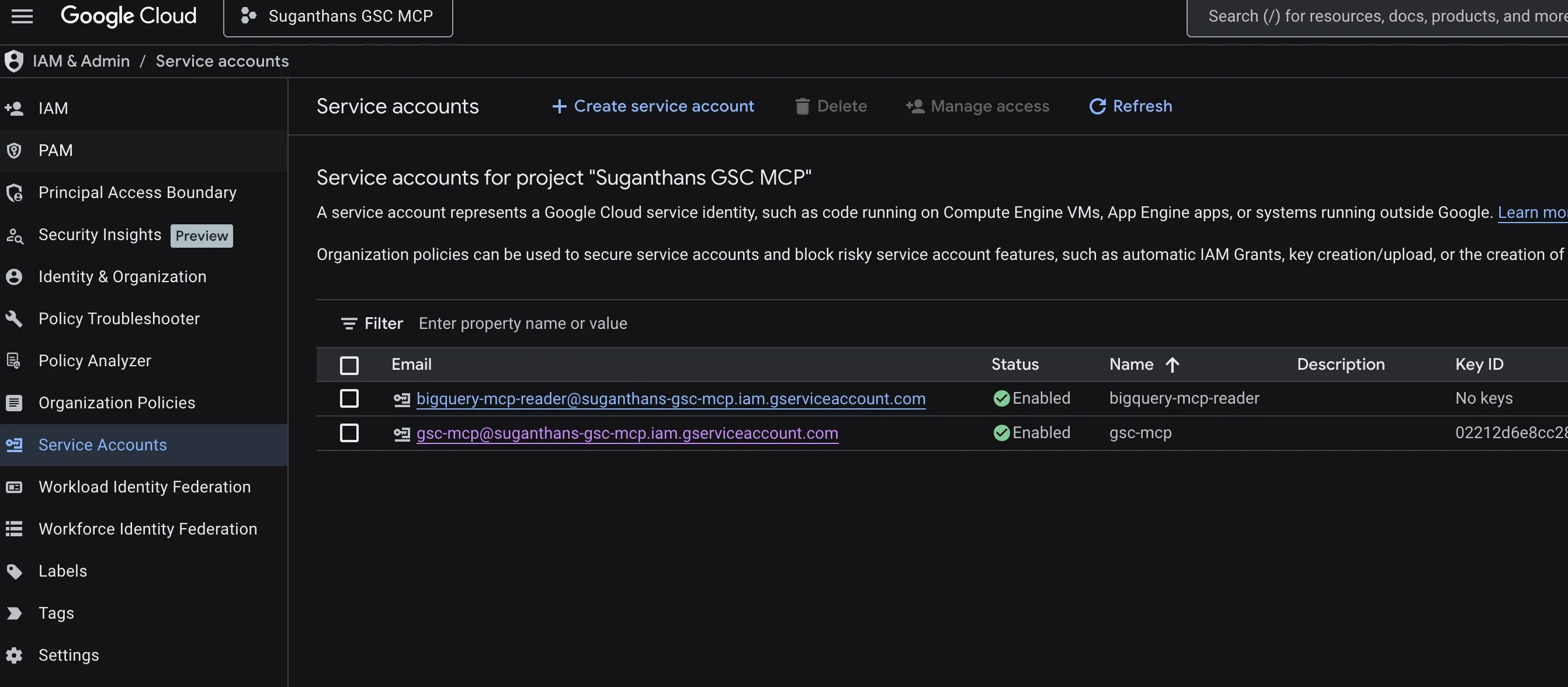Select the gsc-mcp service account checkbox

349,433
